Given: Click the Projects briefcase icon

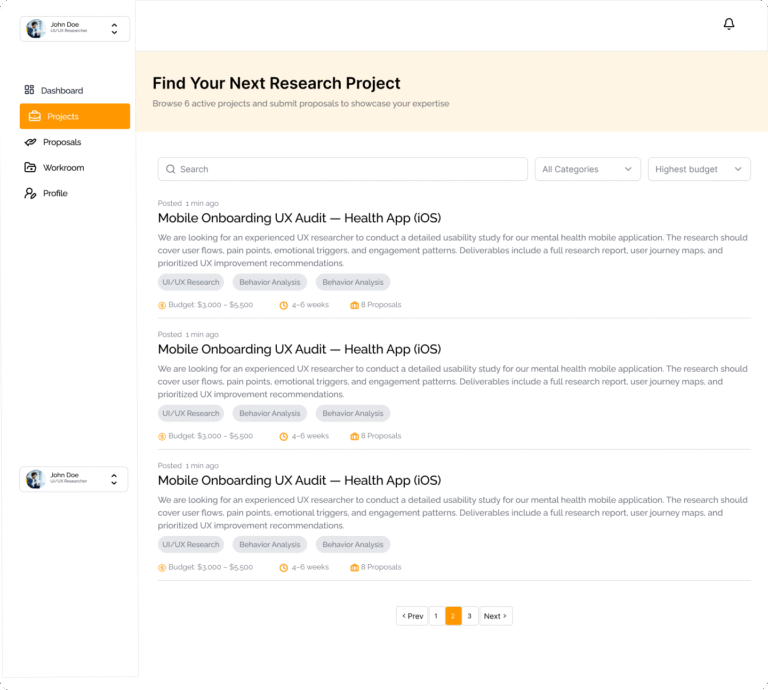Looking at the screenshot, I should (34, 116).
